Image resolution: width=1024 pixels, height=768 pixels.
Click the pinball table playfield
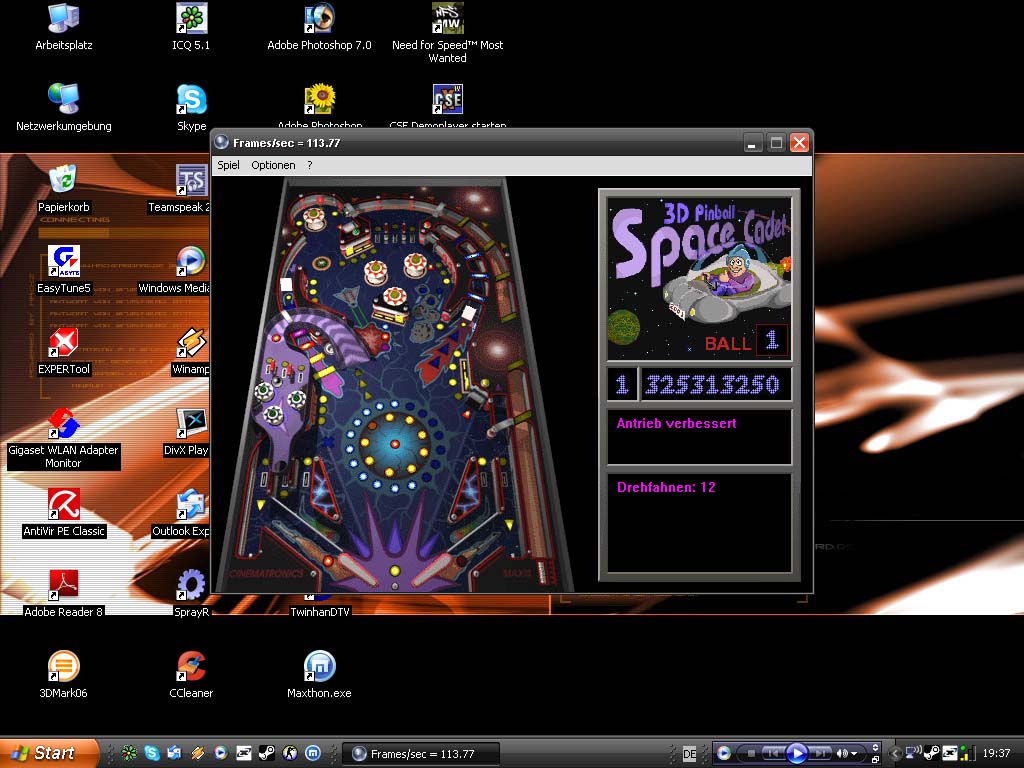[393, 385]
